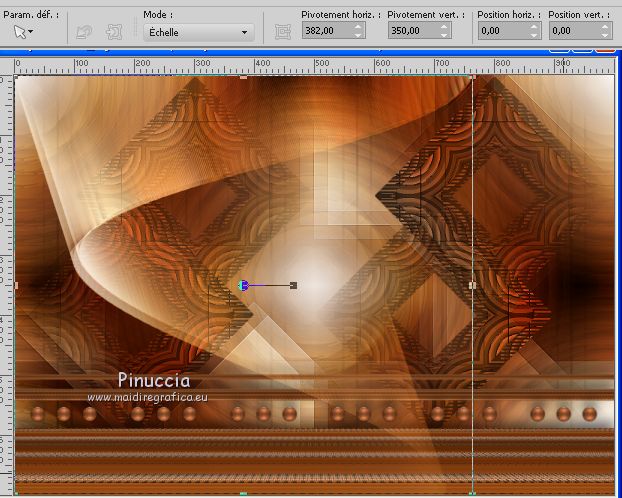Screen dimensions: 622x498
Task: Click the right-middle selection handle on canvas
Action: 472,285
